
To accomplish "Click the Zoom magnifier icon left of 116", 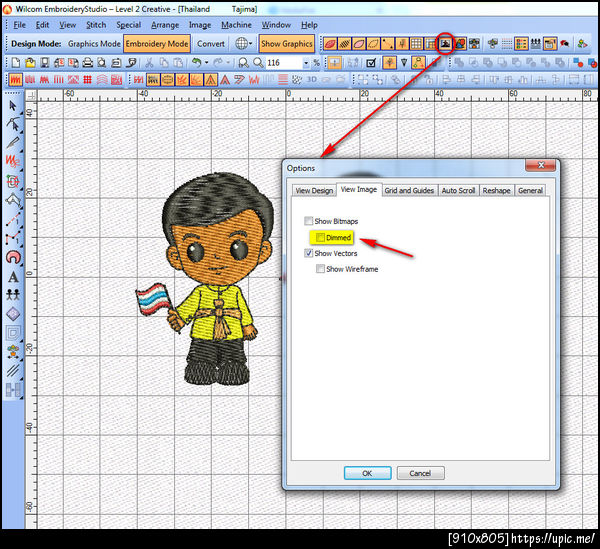I will (258, 63).
